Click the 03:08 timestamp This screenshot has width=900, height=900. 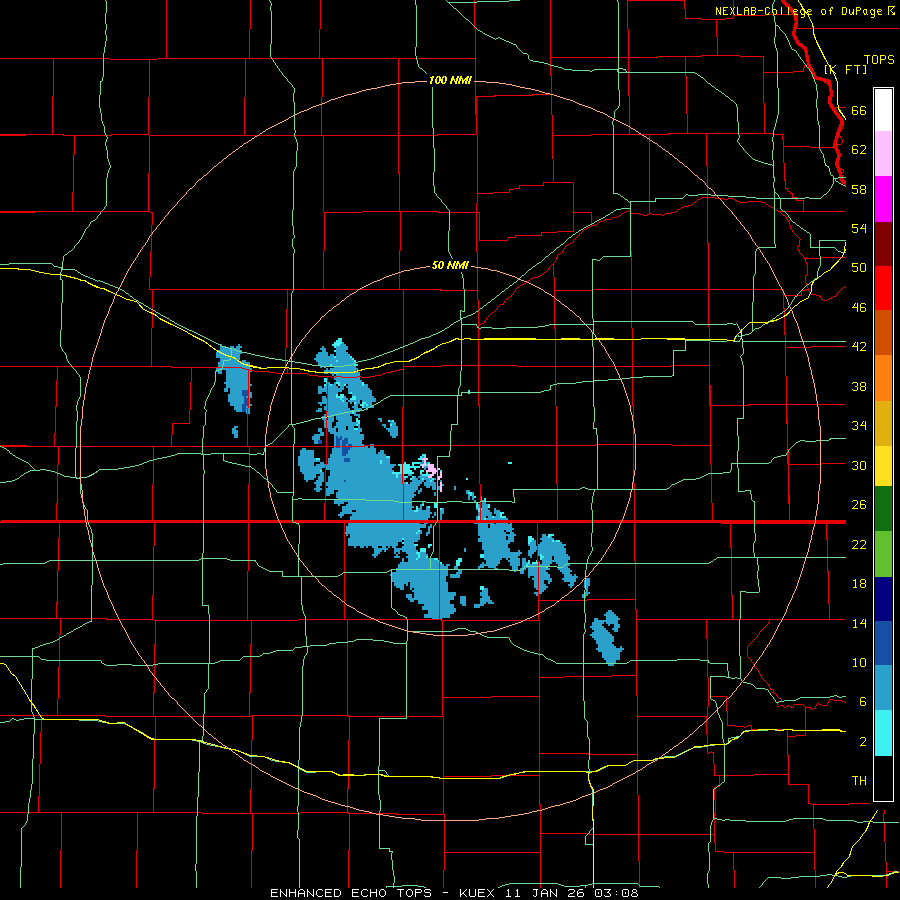(x=617, y=893)
